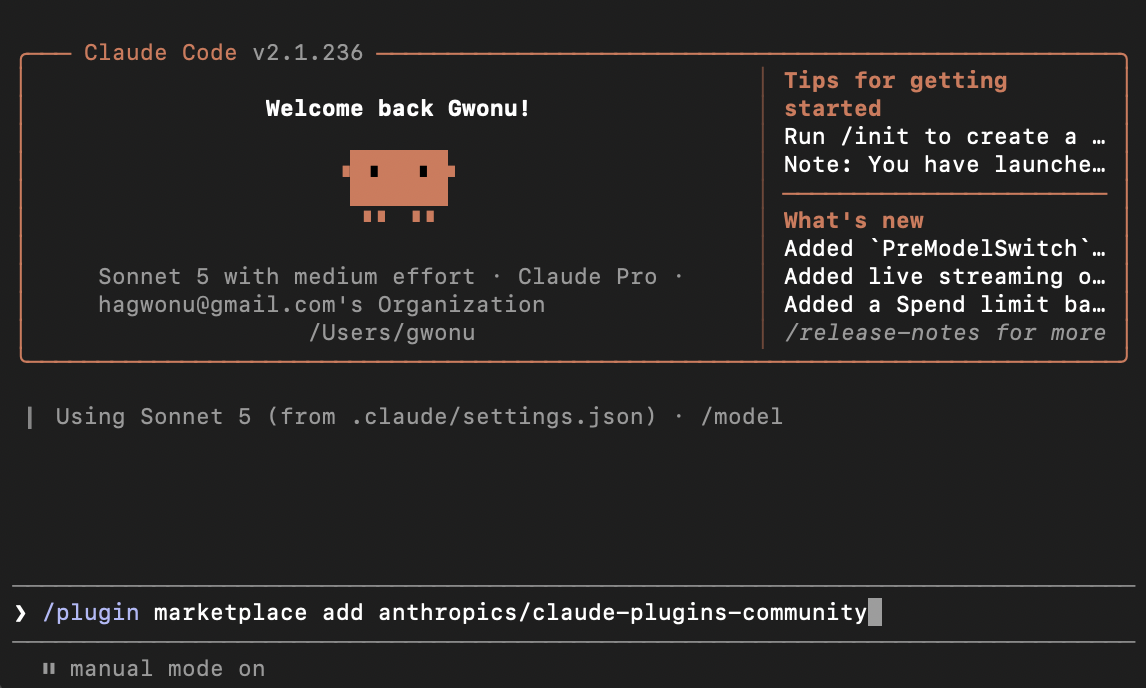Click Sonnet 5 with medium effort text
The image size is (1146, 688).
click(286, 276)
